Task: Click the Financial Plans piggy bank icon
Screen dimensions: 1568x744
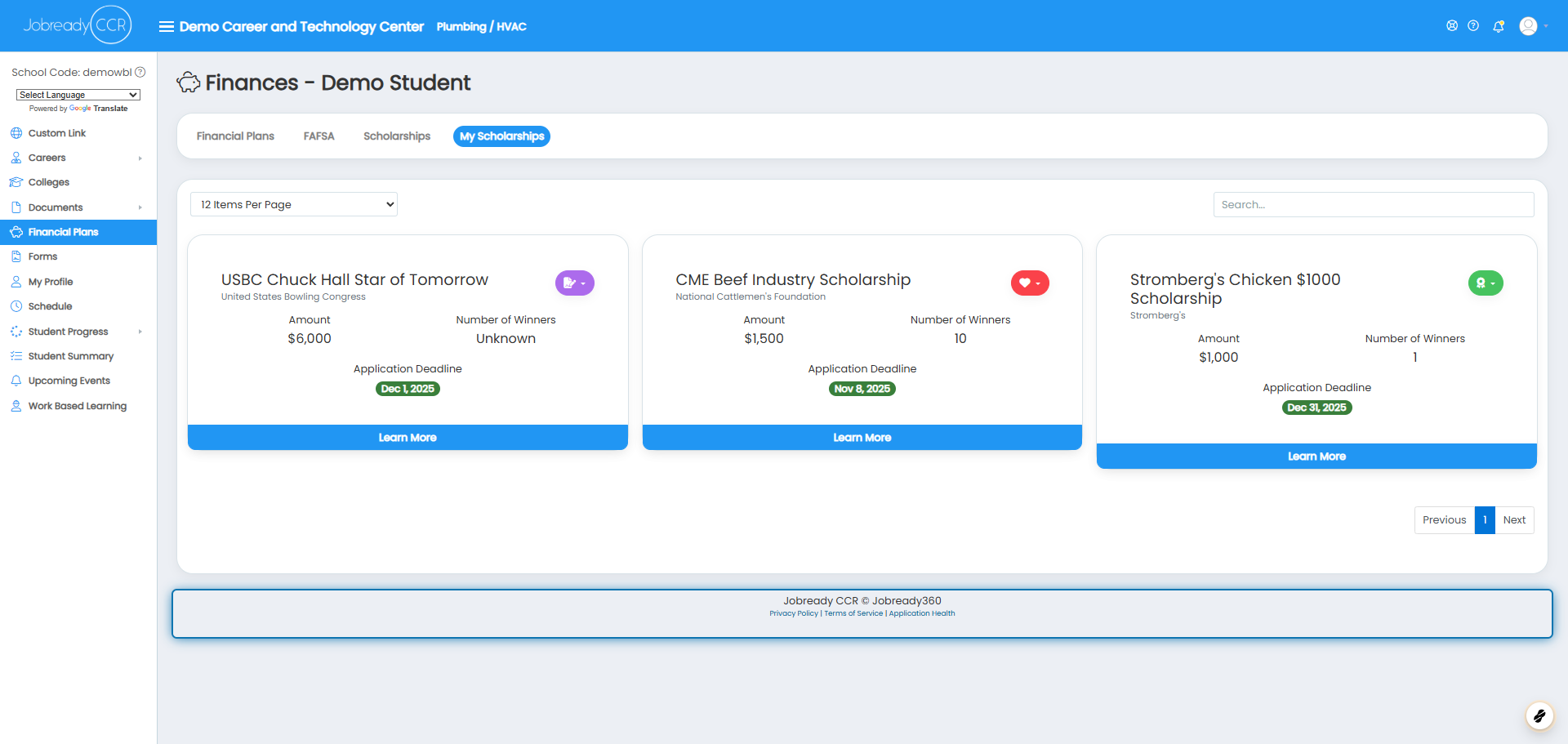Action: [16, 232]
